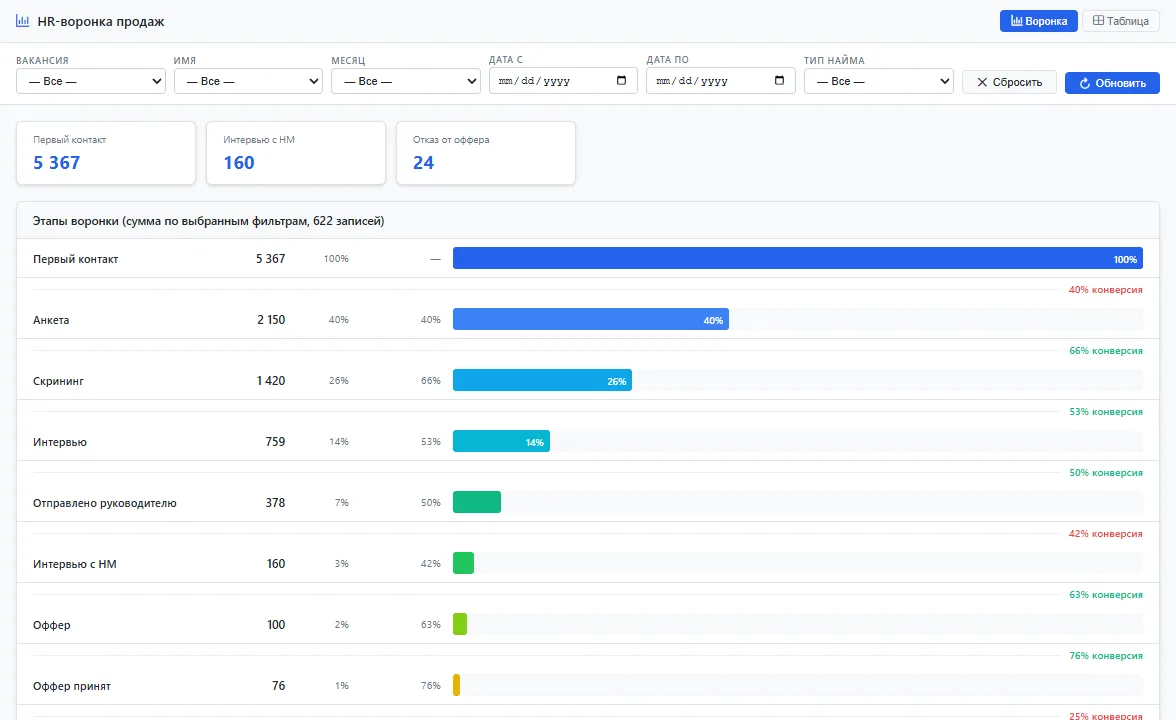
Task: Select the Отказ от оффера summary card
Action: (486, 153)
